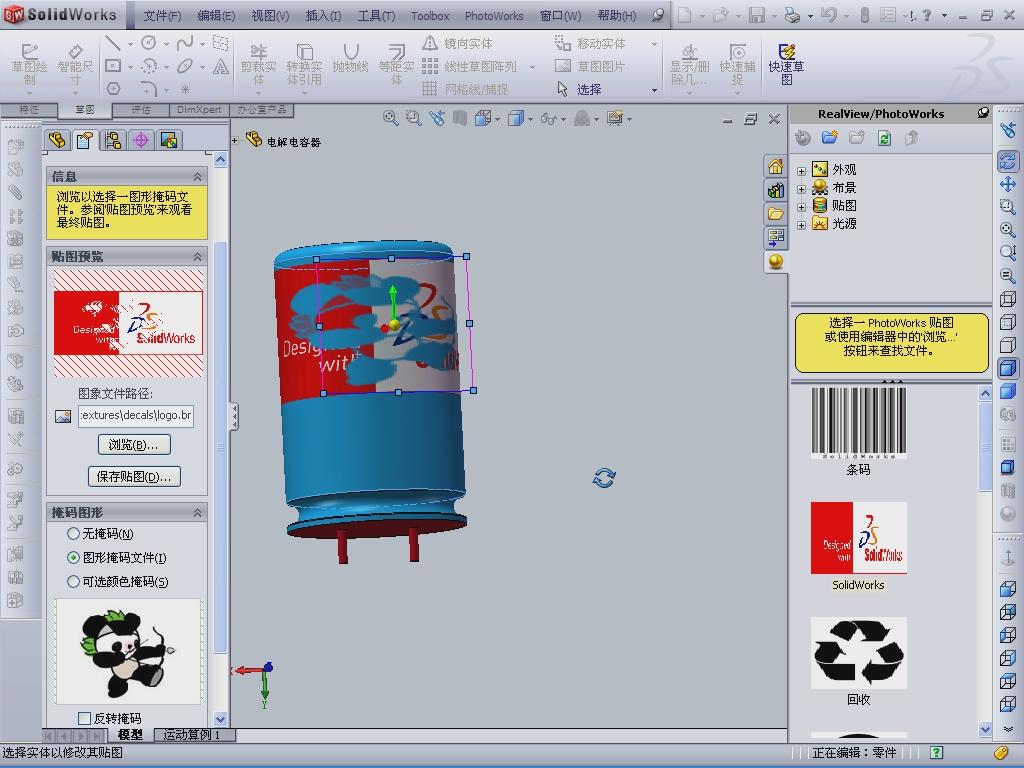1024x768 pixels.
Task: Select the recycle symbol decal thumbnail
Action: point(858,653)
